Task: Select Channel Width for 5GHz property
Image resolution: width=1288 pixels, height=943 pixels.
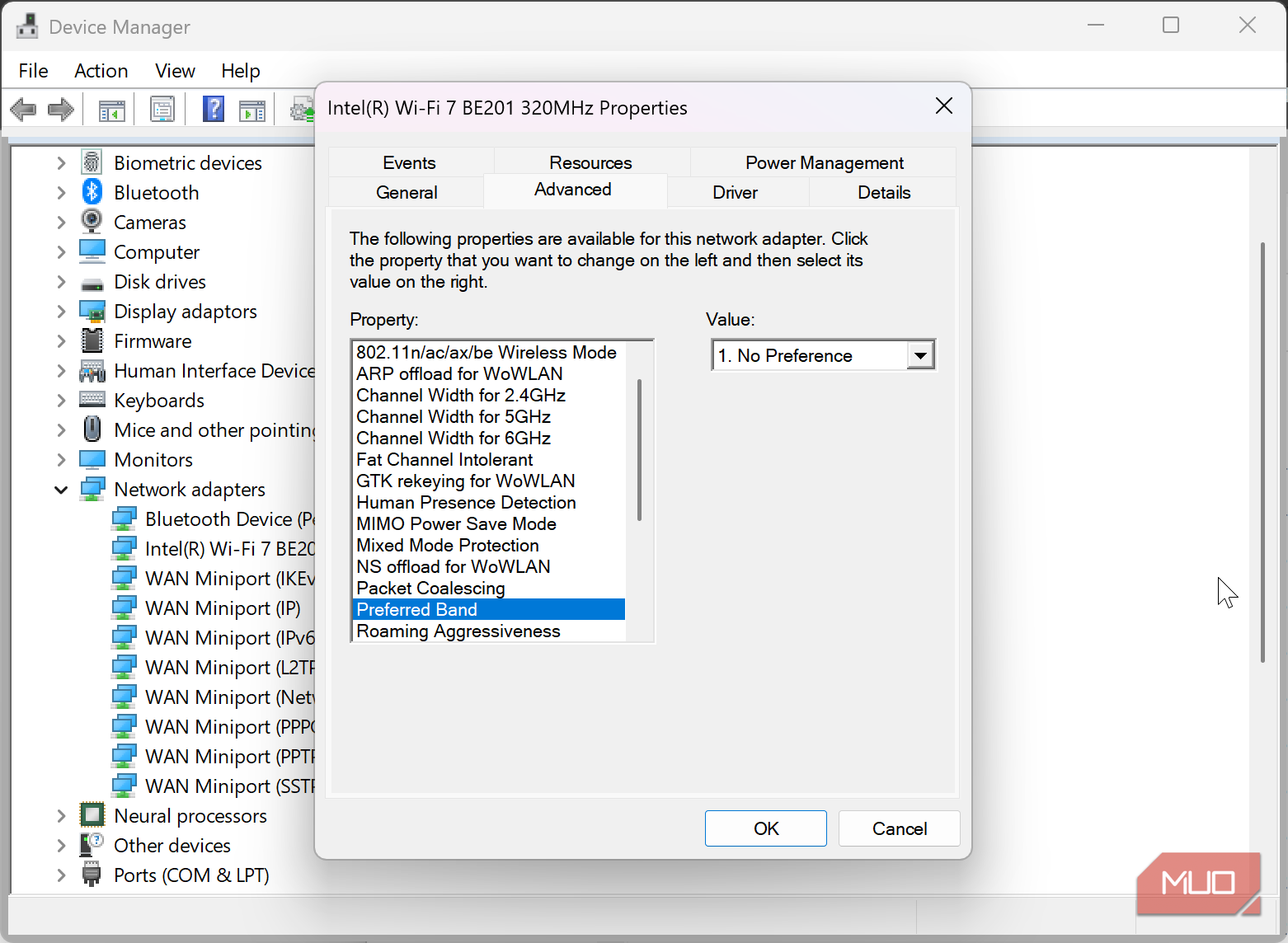Action: (489, 416)
